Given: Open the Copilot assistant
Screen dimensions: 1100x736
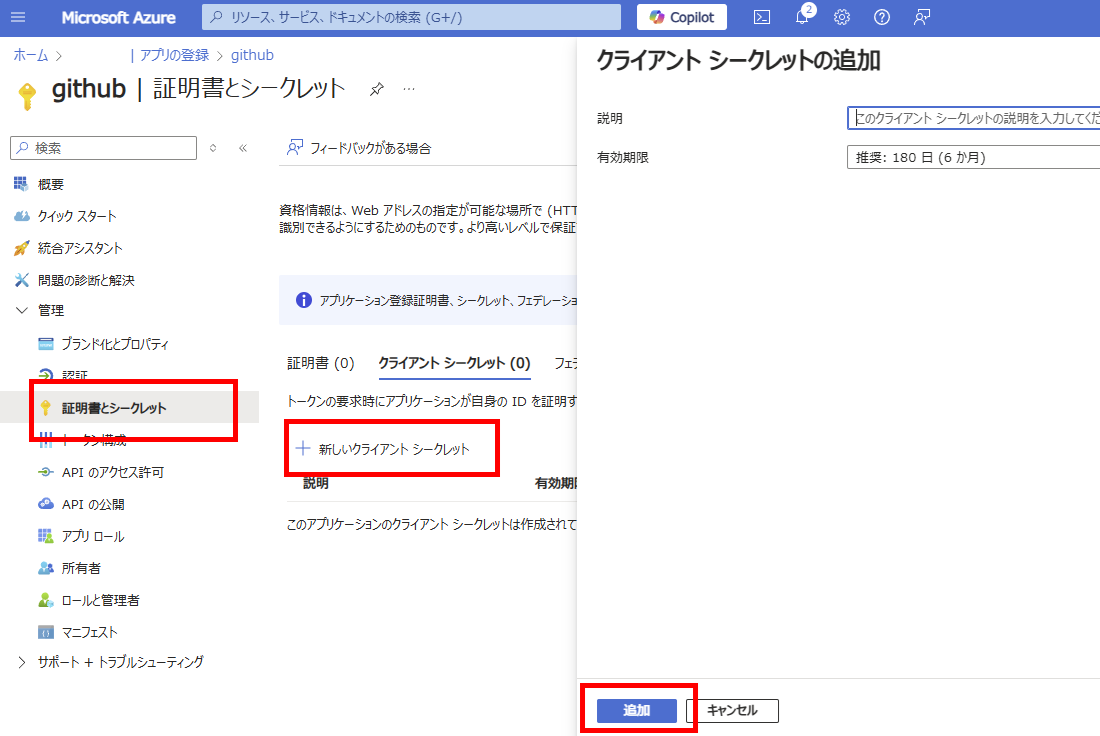Looking at the screenshot, I should pos(681,17).
